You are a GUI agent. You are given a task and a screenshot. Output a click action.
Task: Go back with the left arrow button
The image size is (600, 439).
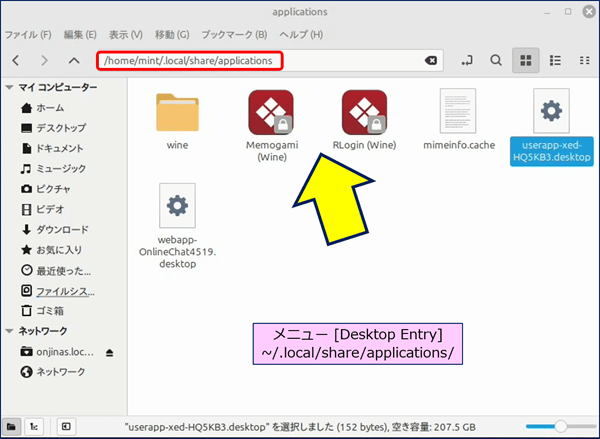click(x=16, y=60)
